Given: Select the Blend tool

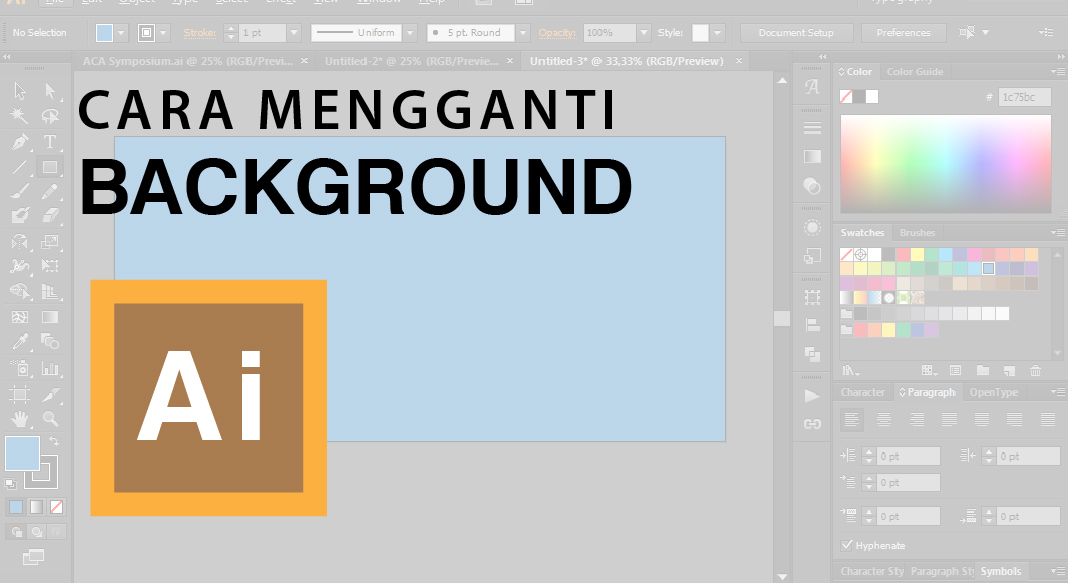Looking at the screenshot, I should [x=50, y=342].
